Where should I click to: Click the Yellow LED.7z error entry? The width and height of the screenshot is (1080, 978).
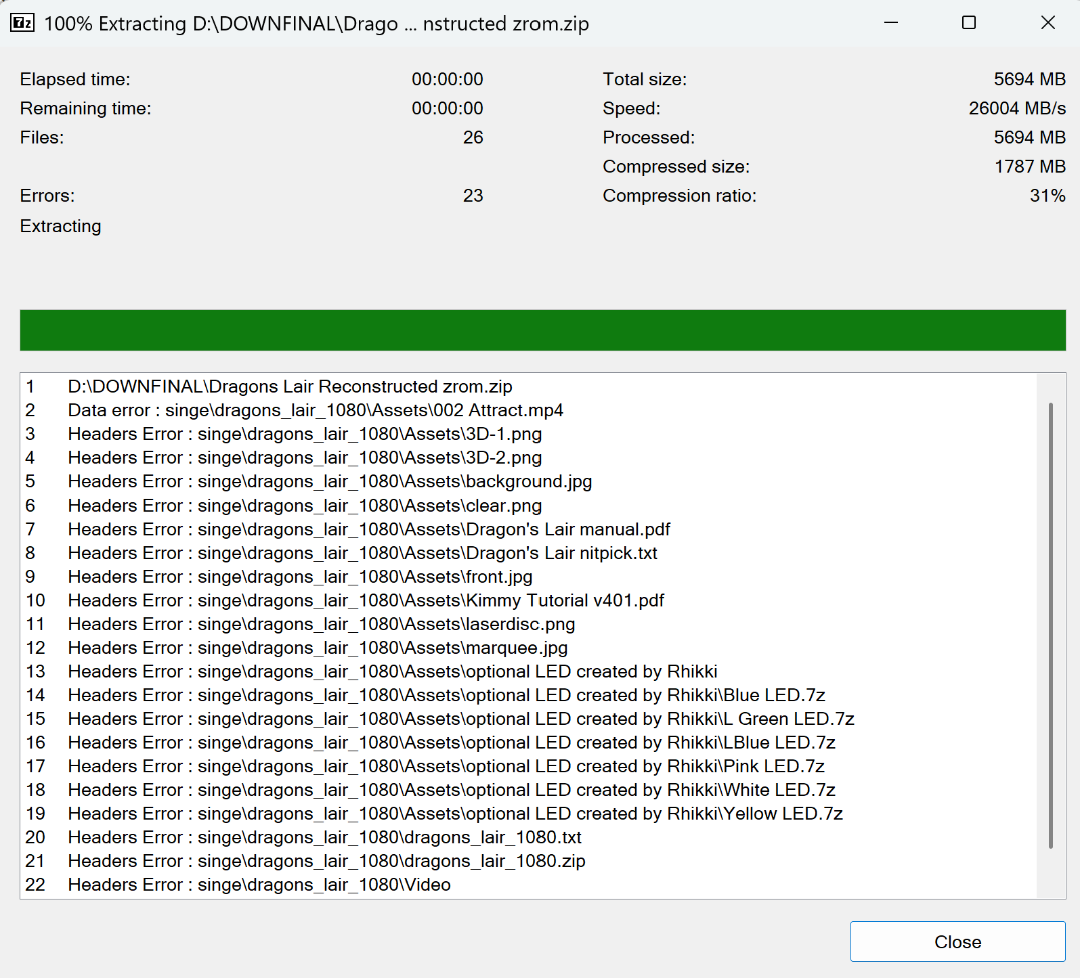pos(455,814)
